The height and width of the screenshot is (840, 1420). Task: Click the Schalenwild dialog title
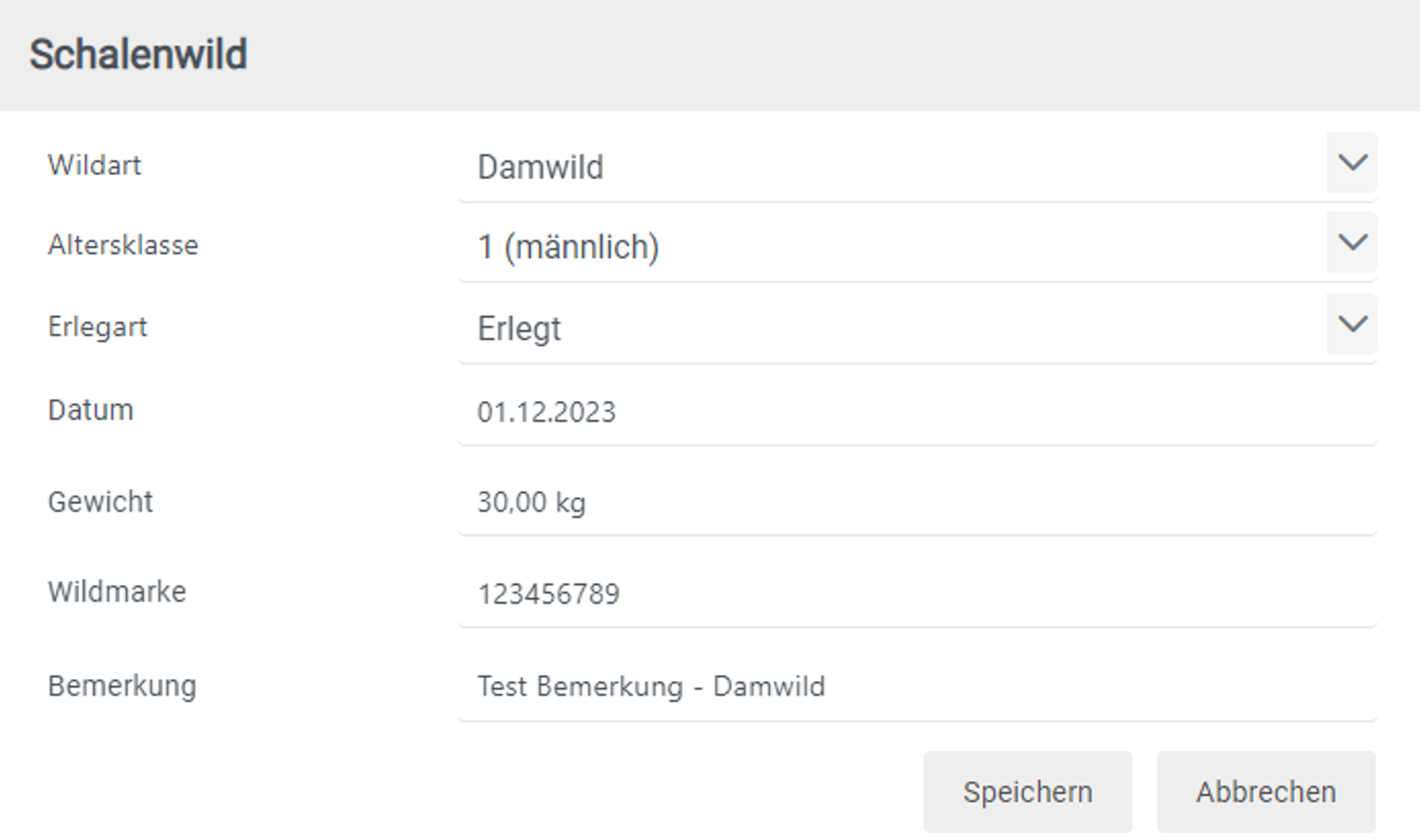click(x=139, y=55)
